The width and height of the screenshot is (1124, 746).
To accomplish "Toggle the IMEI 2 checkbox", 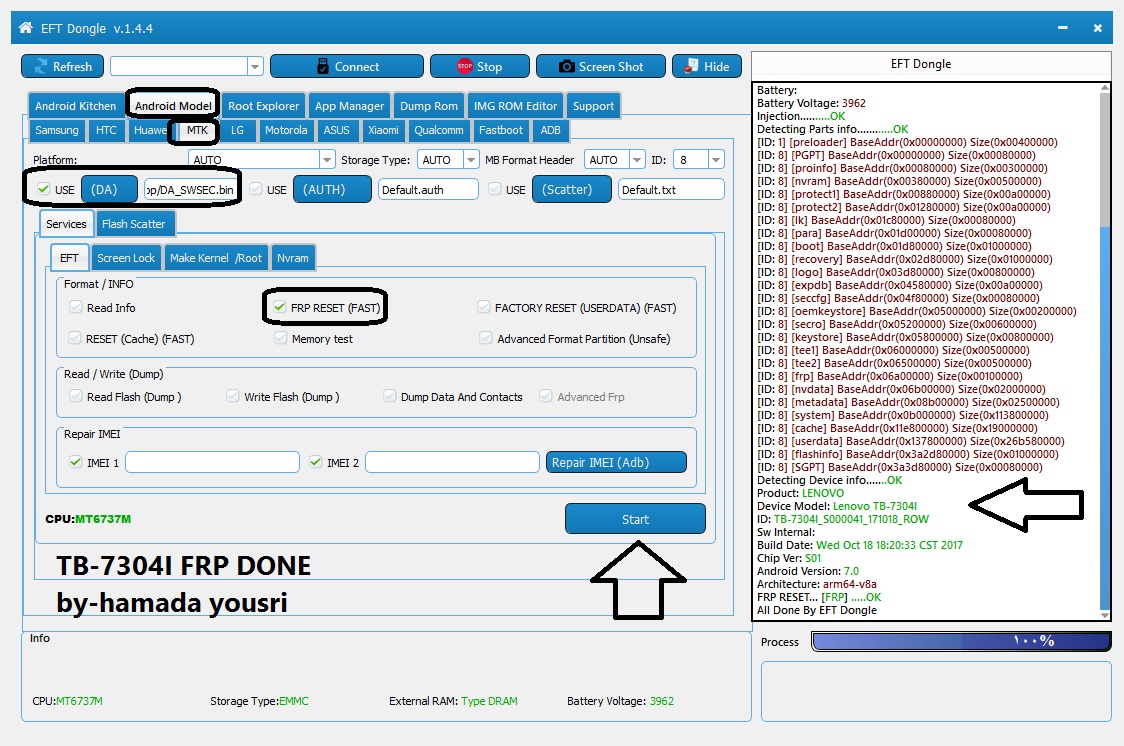I will [315, 462].
